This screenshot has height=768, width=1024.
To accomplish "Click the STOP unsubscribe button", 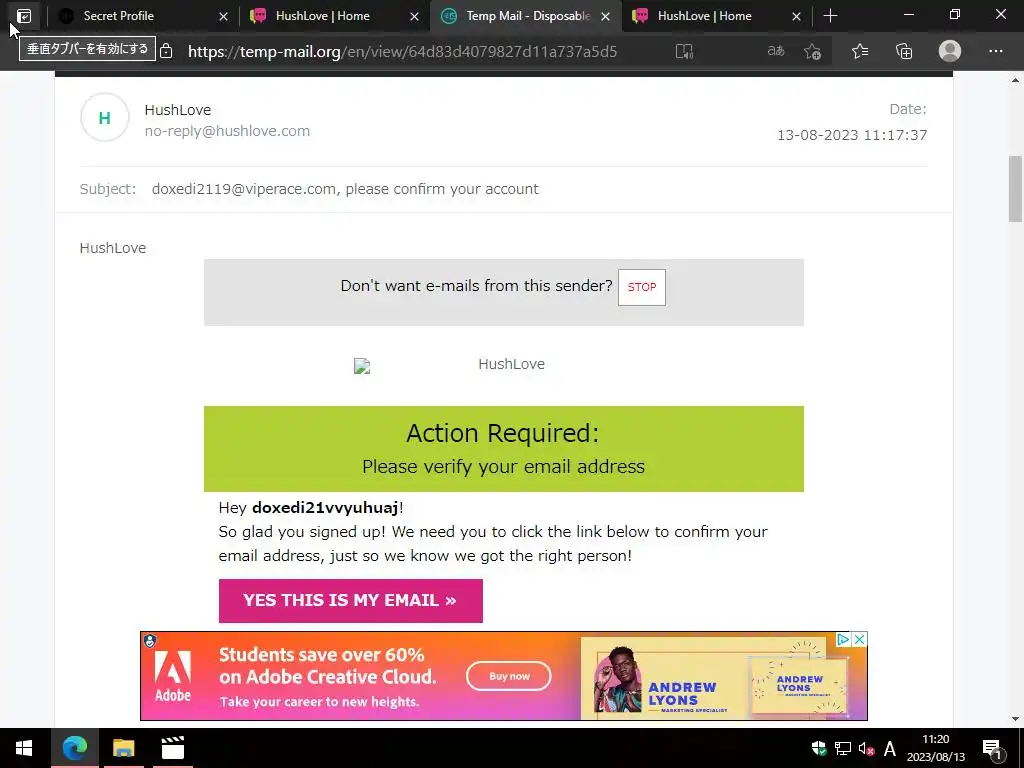I will coord(642,287).
